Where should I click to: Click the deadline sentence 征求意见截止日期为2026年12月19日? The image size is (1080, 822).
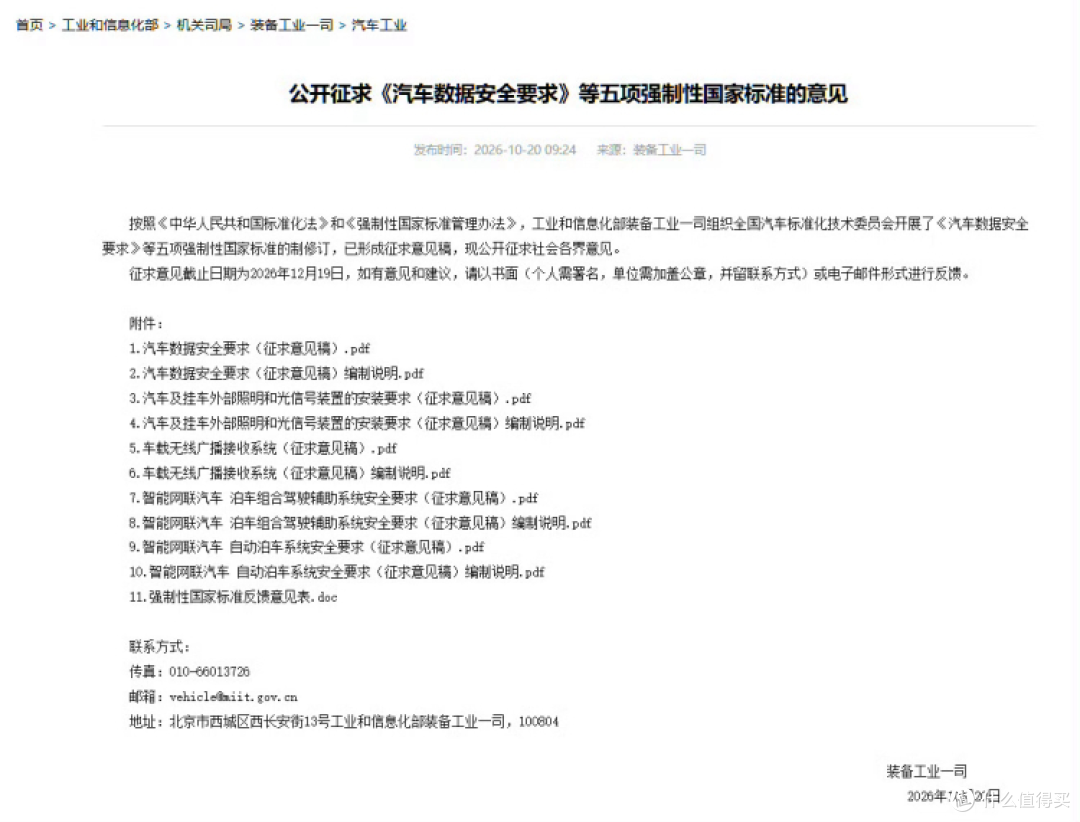(x=236, y=274)
